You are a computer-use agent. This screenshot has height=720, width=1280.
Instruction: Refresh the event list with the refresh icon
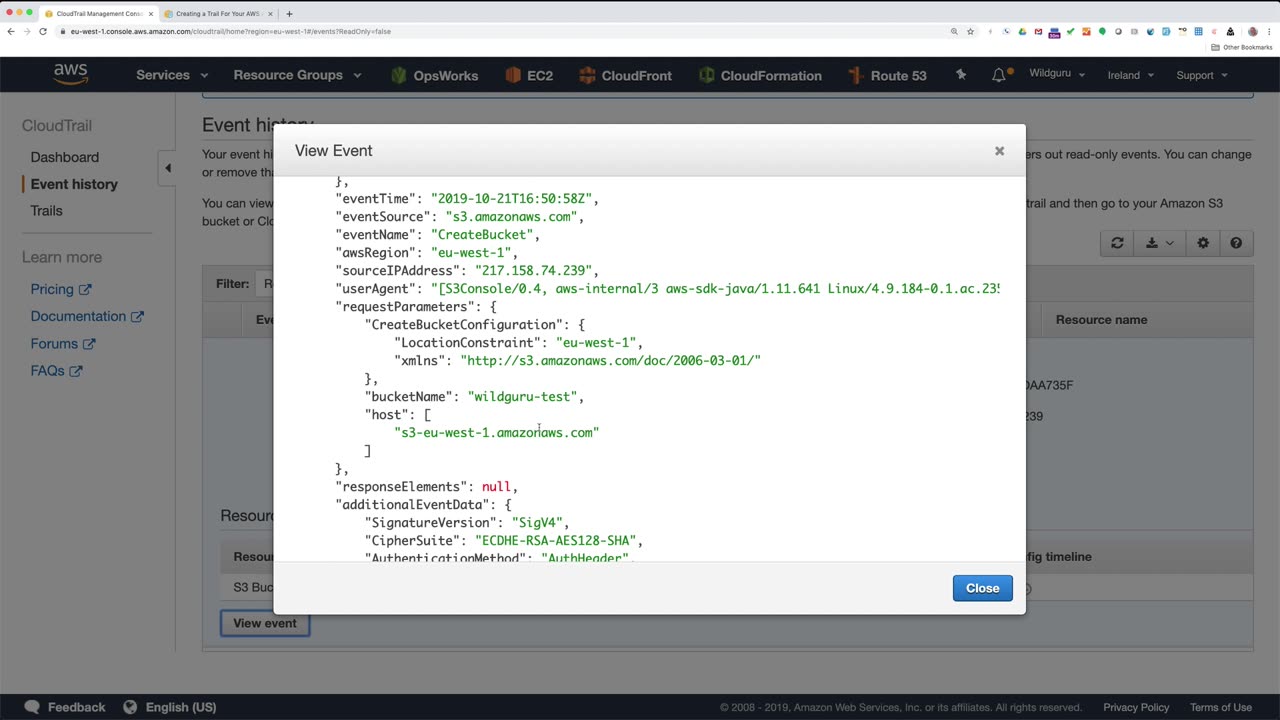(1117, 243)
